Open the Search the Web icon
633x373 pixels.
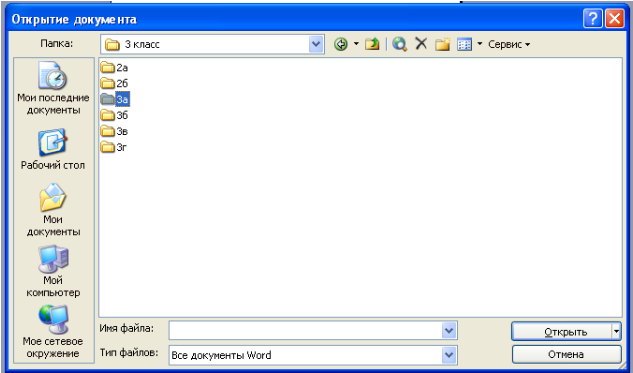(399, 44)
